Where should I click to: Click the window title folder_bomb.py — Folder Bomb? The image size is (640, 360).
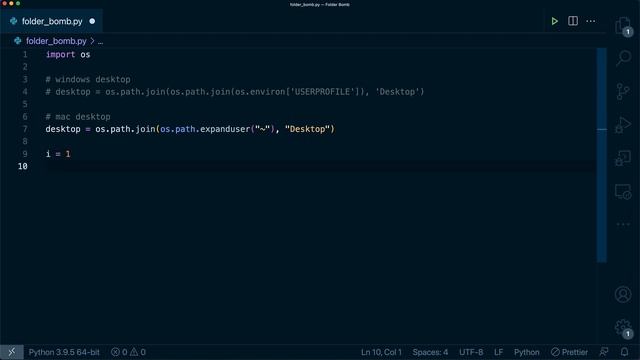point(320,4)
